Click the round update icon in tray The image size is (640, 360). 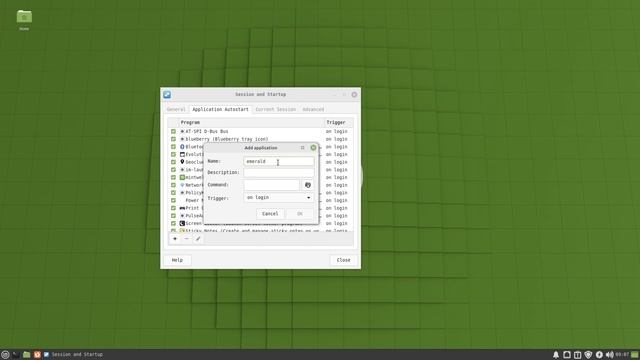click(599, 355)
